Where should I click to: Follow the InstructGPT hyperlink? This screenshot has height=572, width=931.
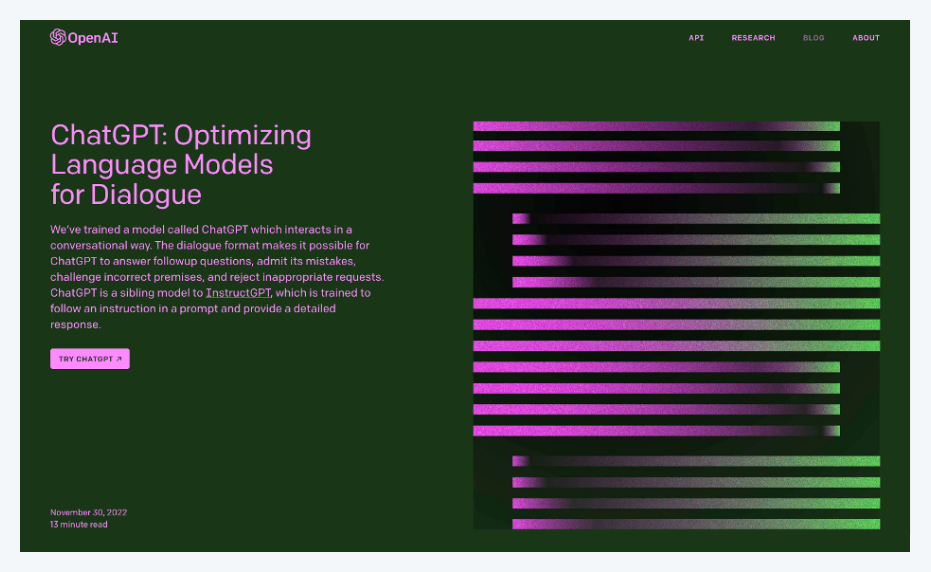(238, 293)
